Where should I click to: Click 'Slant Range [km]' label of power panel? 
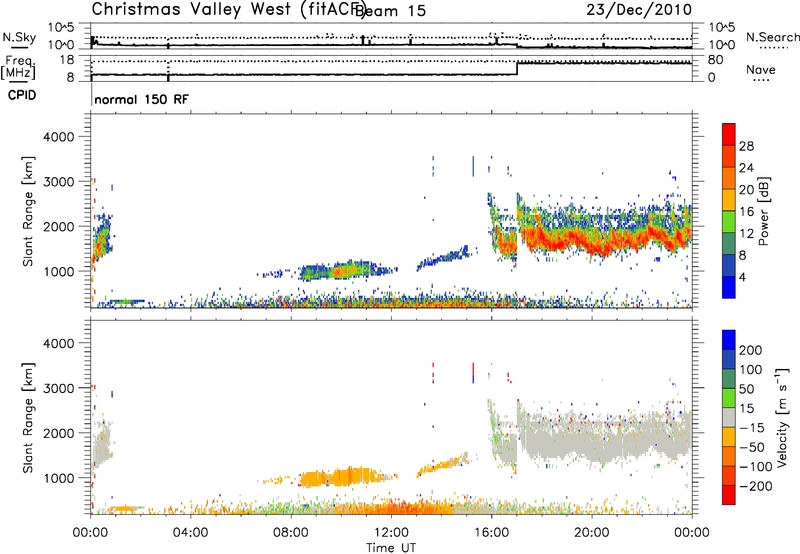click(28, 212)
